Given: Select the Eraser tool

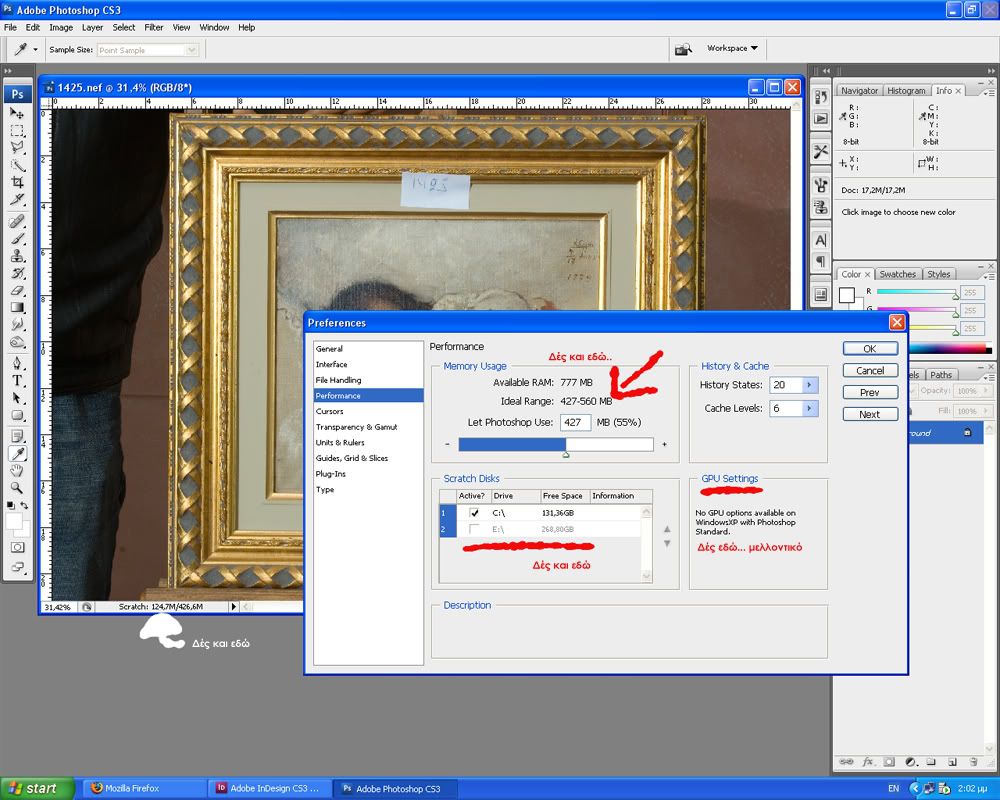Looking at the screenshot, I should [18, 291].
